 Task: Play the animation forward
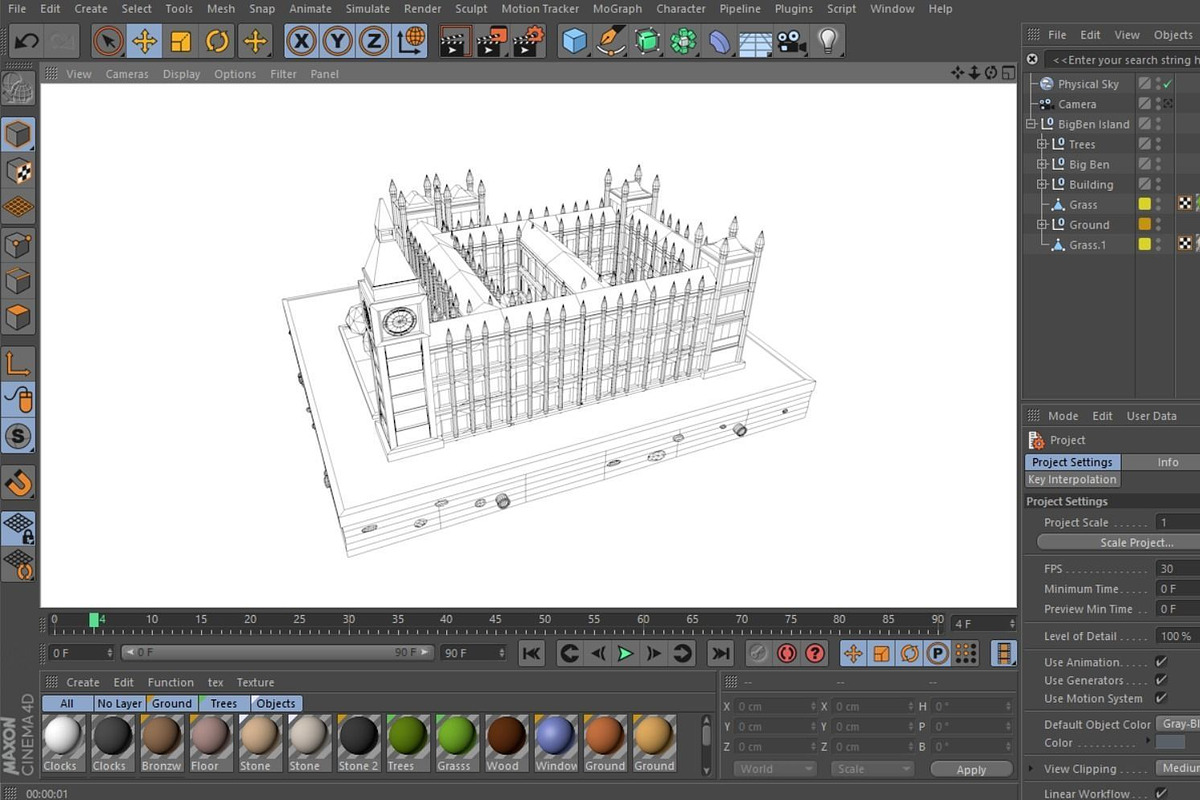[x=625, y=653]
